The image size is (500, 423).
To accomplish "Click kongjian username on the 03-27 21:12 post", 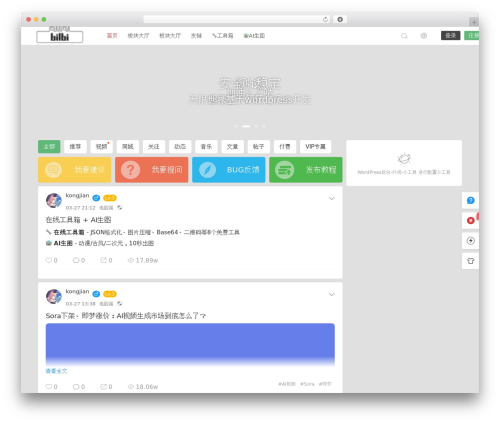I will click(77, 195).
